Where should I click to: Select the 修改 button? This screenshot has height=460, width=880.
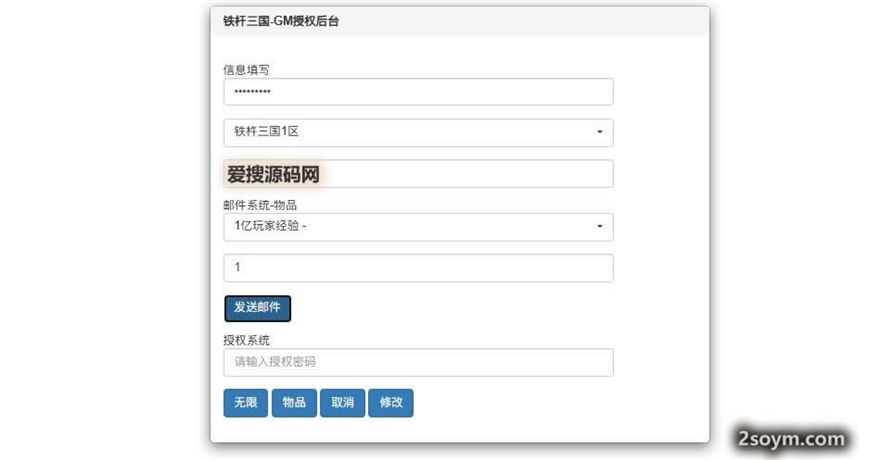(x=391, y=403)
